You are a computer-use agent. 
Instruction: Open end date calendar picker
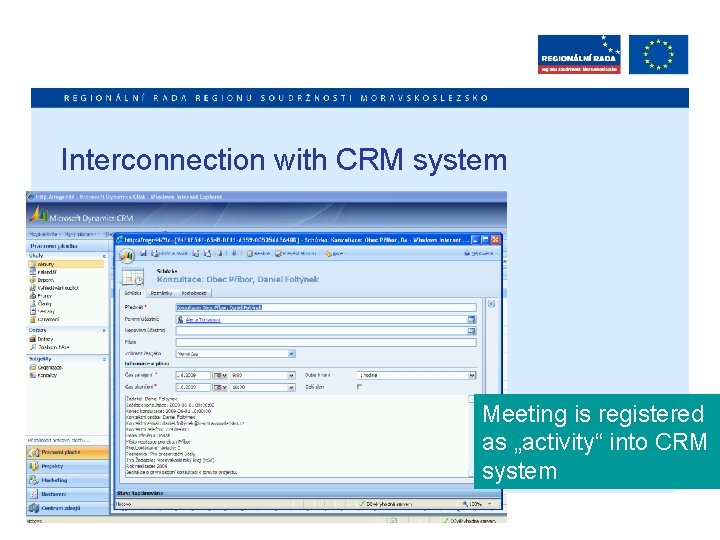coord(220,387)
